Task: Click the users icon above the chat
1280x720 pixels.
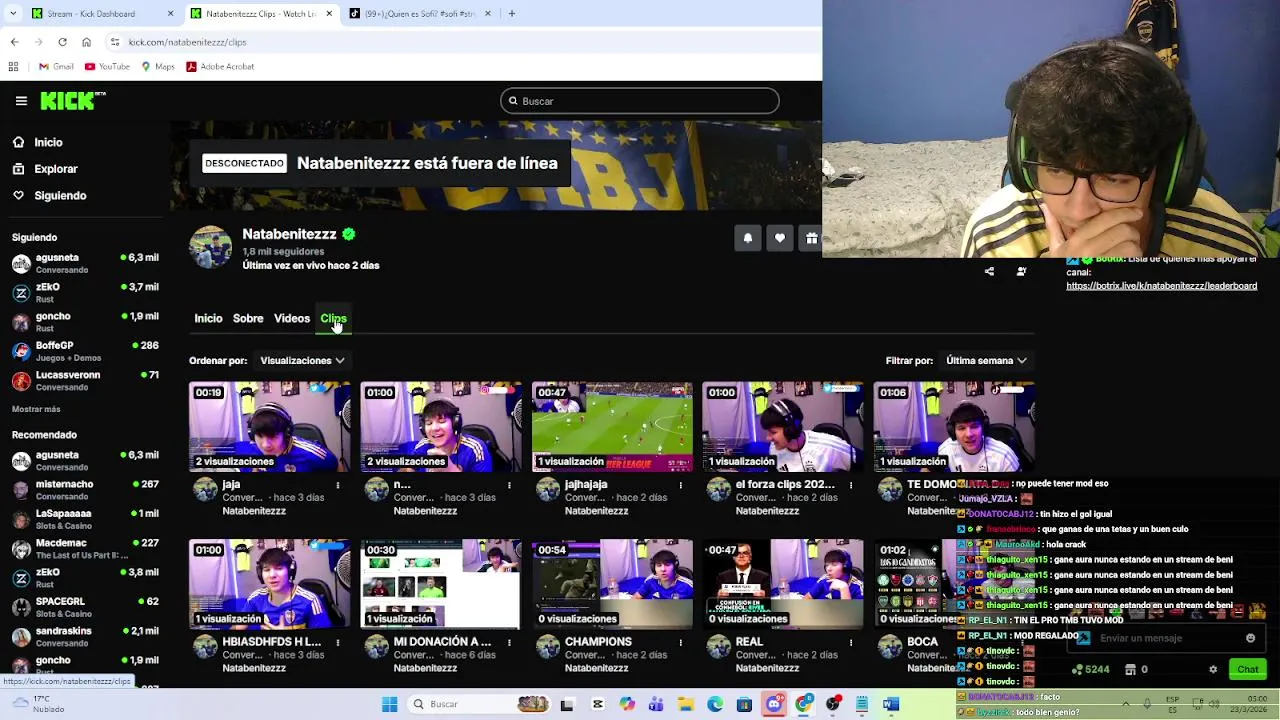Action: click(x=1021, y=271)
